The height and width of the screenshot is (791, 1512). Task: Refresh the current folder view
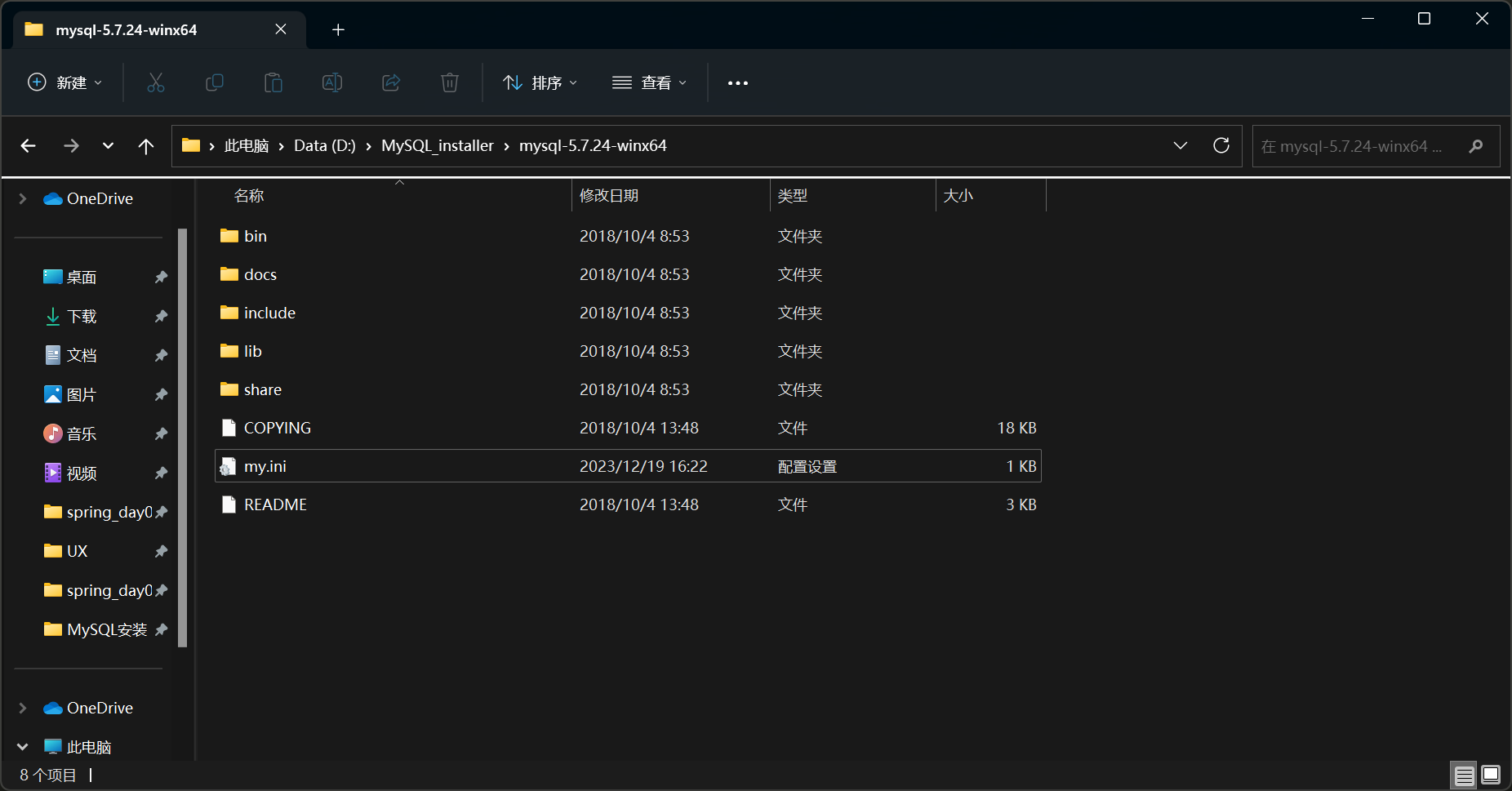tap(1221, 145)
